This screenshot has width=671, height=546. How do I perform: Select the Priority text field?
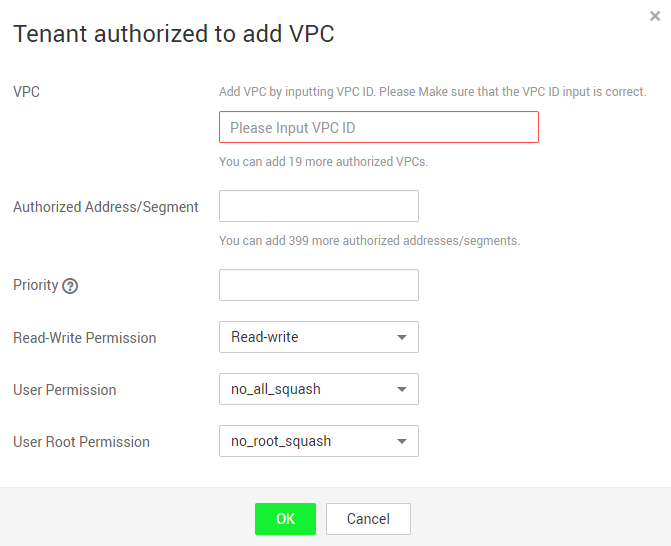pos(319,285)
